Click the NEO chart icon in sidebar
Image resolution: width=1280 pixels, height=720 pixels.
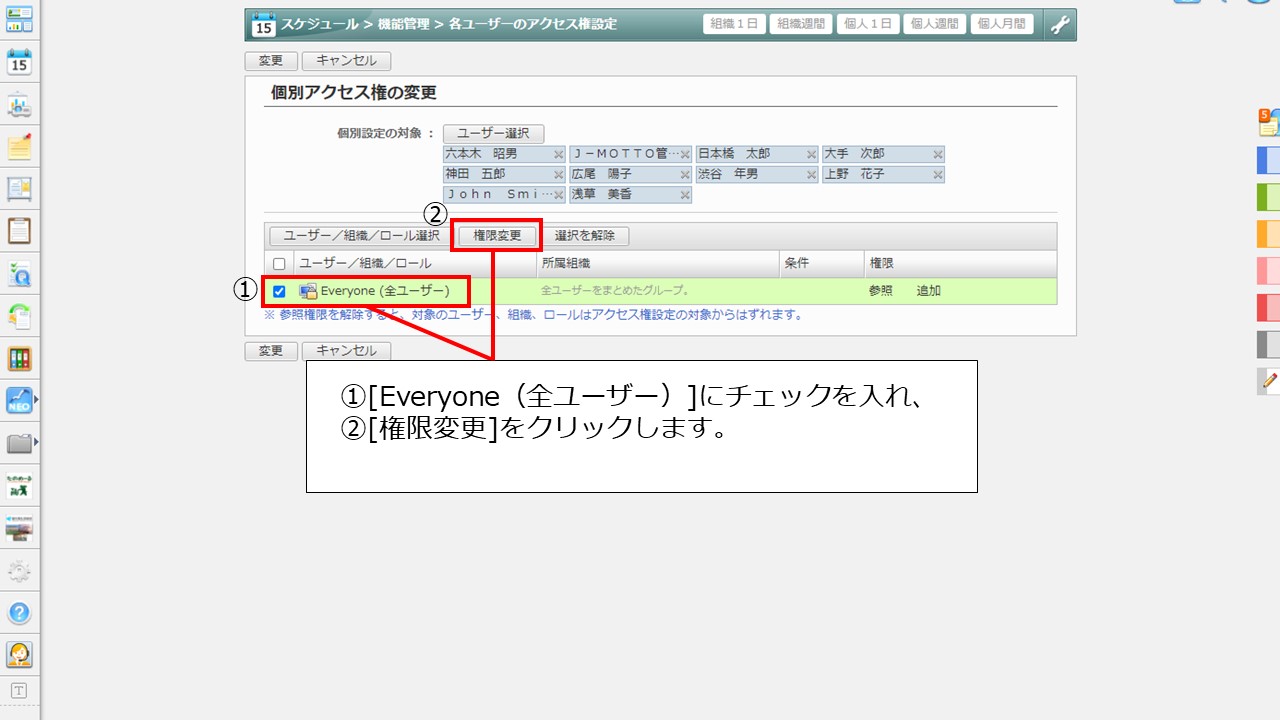coord(19,401)
